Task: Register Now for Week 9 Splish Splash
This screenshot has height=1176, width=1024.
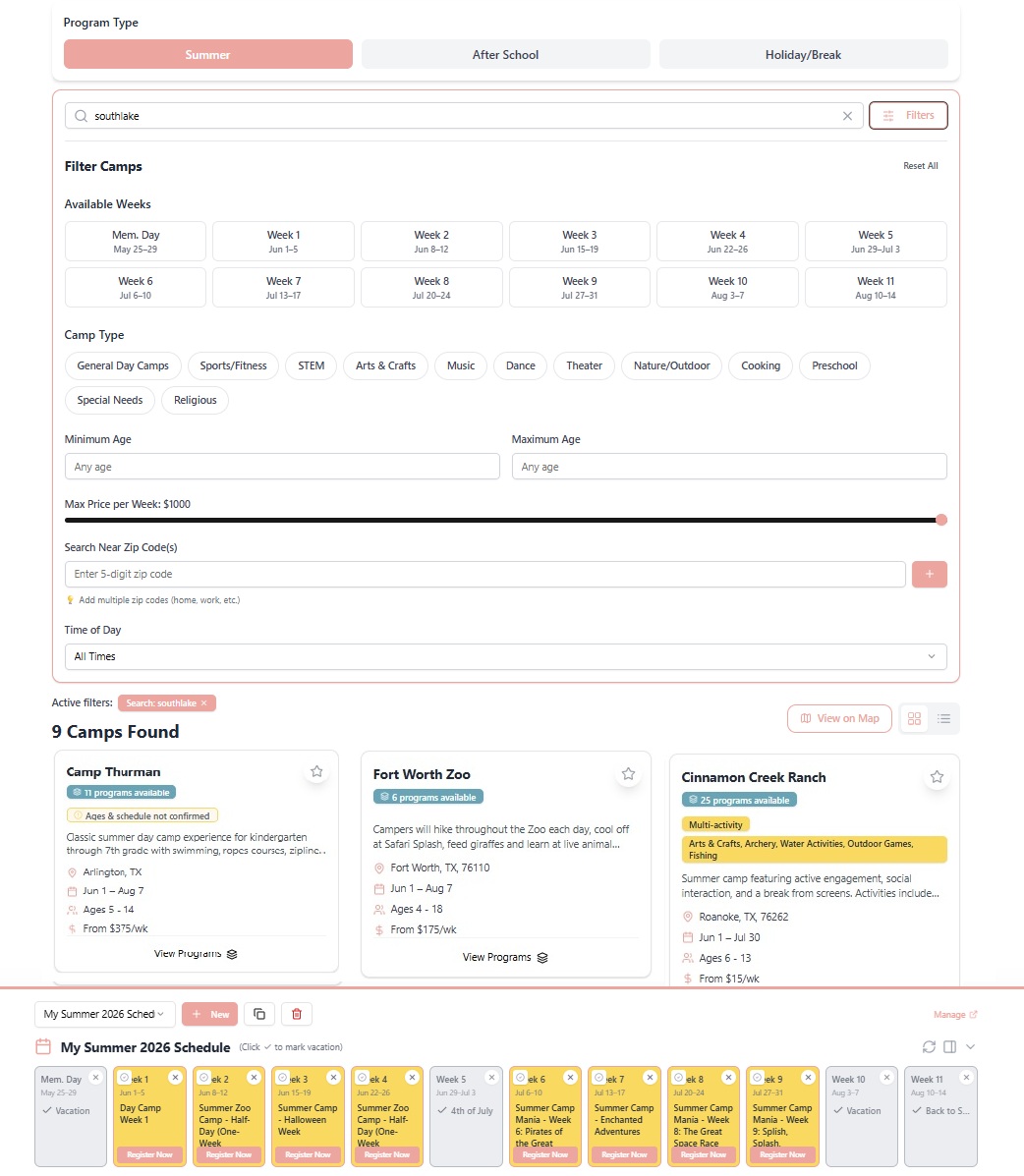Action: coord(782,1154)
